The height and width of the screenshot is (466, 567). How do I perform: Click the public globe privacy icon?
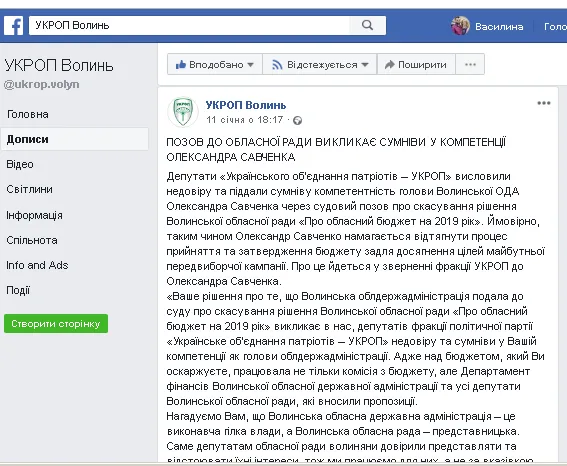tap(297, 120)
